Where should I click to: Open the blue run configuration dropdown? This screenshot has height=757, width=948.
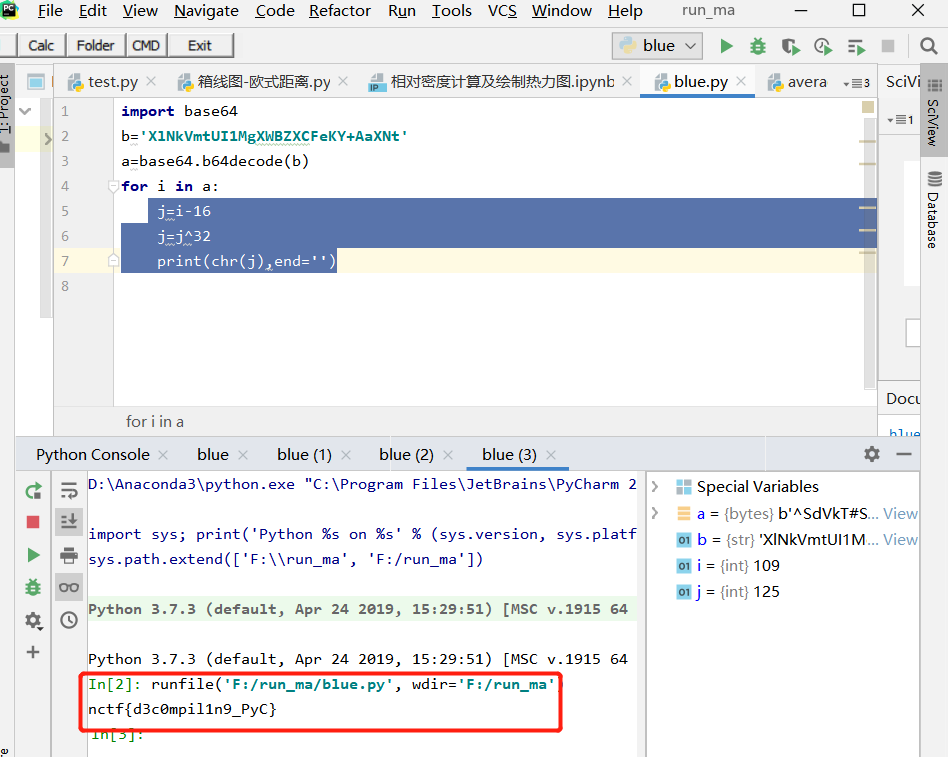(x=657, y=46)
